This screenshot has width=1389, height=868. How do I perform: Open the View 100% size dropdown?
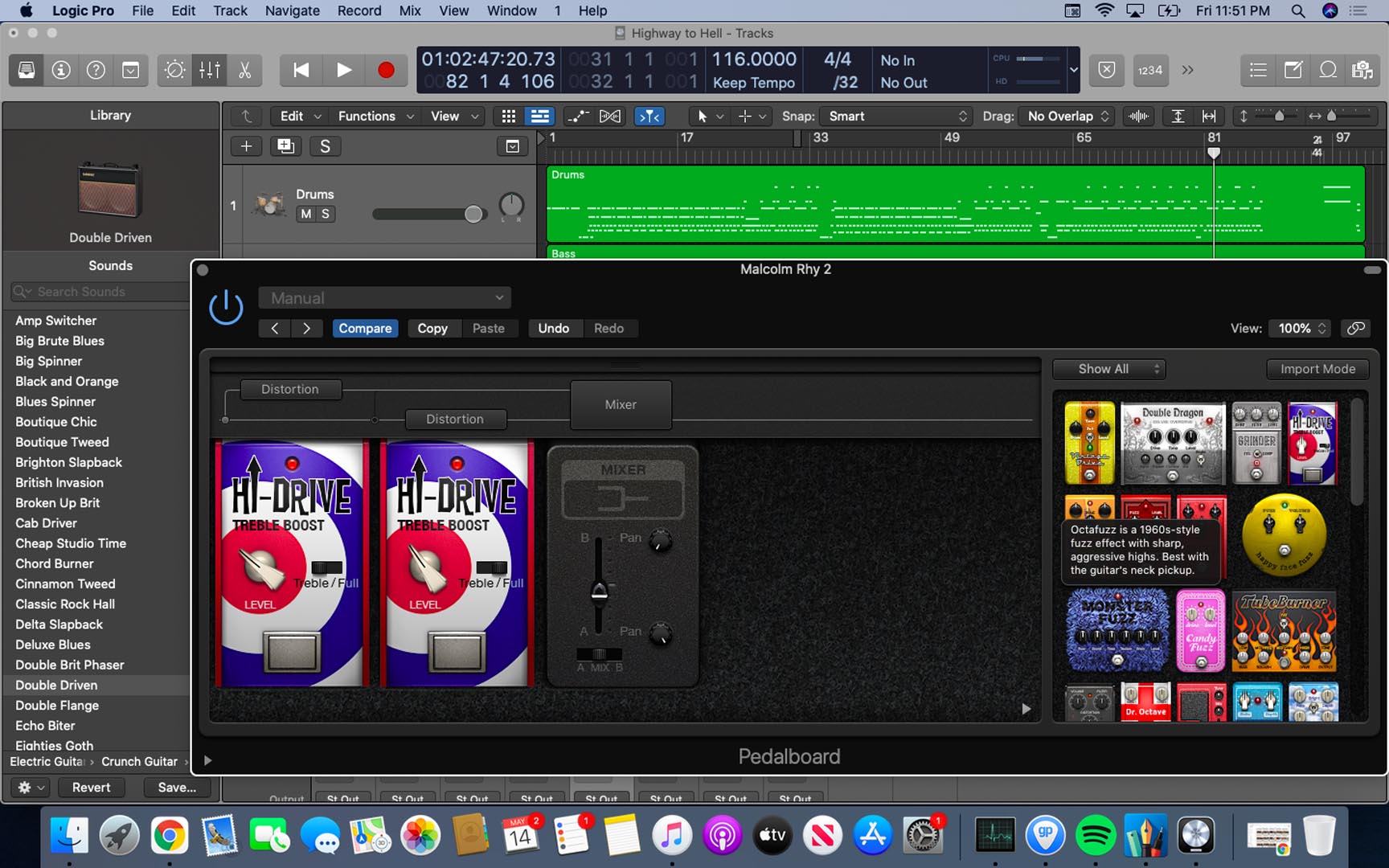(1299, 329)
